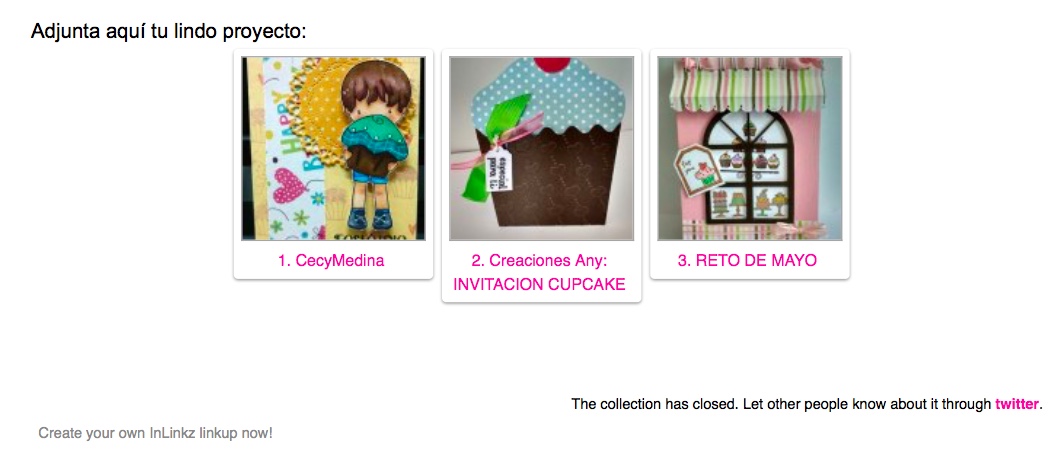This screenshot has width=1062, height=463.
Task: Open the RETO DE MAYO shop thumbnail
Action: [750, 148]
